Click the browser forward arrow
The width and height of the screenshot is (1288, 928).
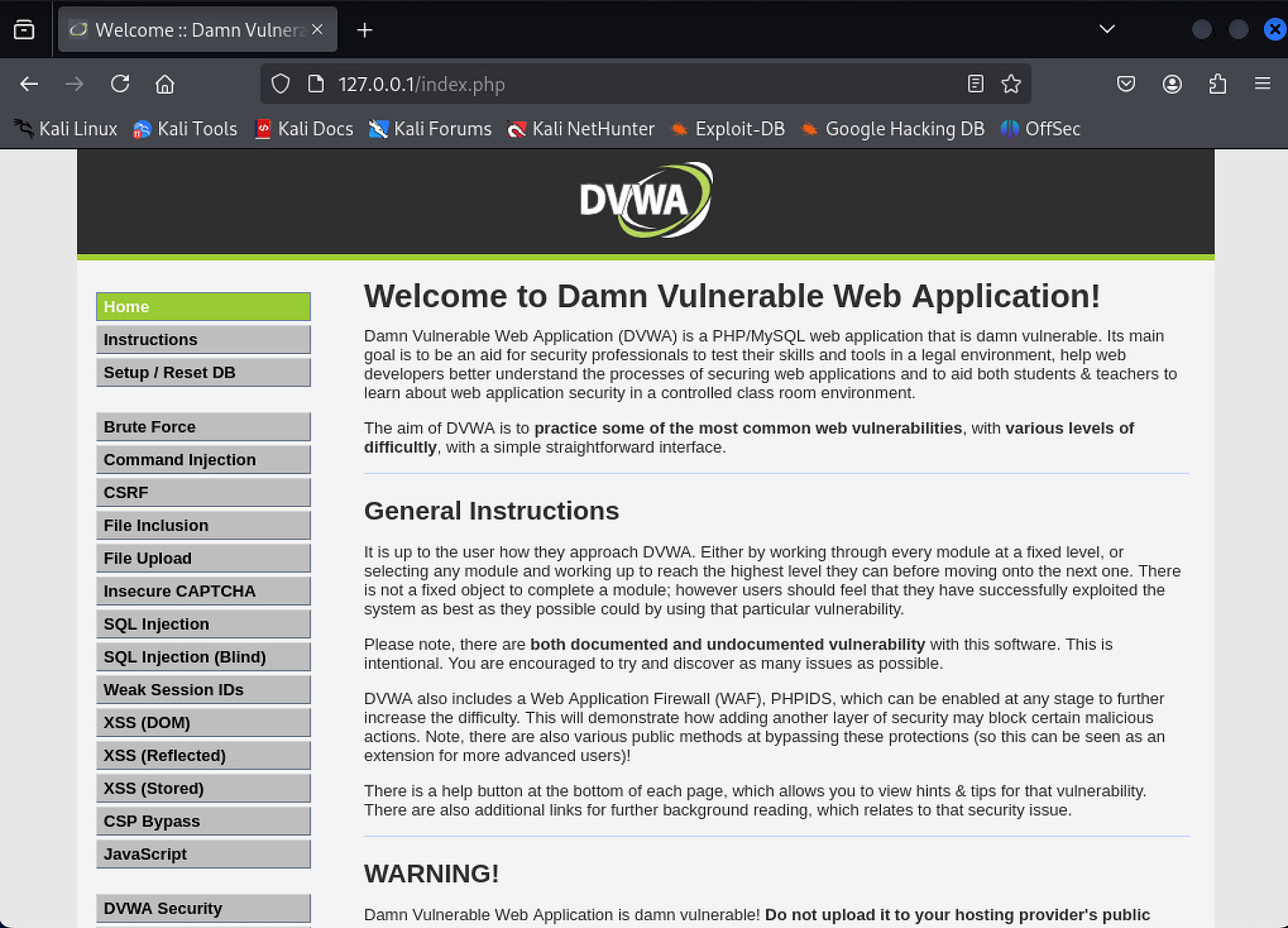(x=74, y=84)
